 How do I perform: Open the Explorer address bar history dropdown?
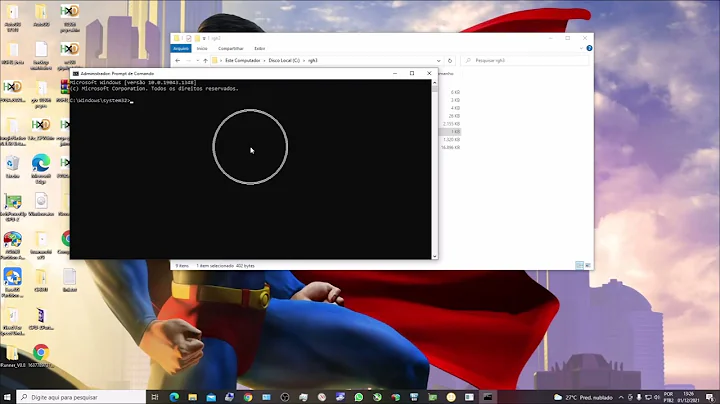[x=439, y=61]
